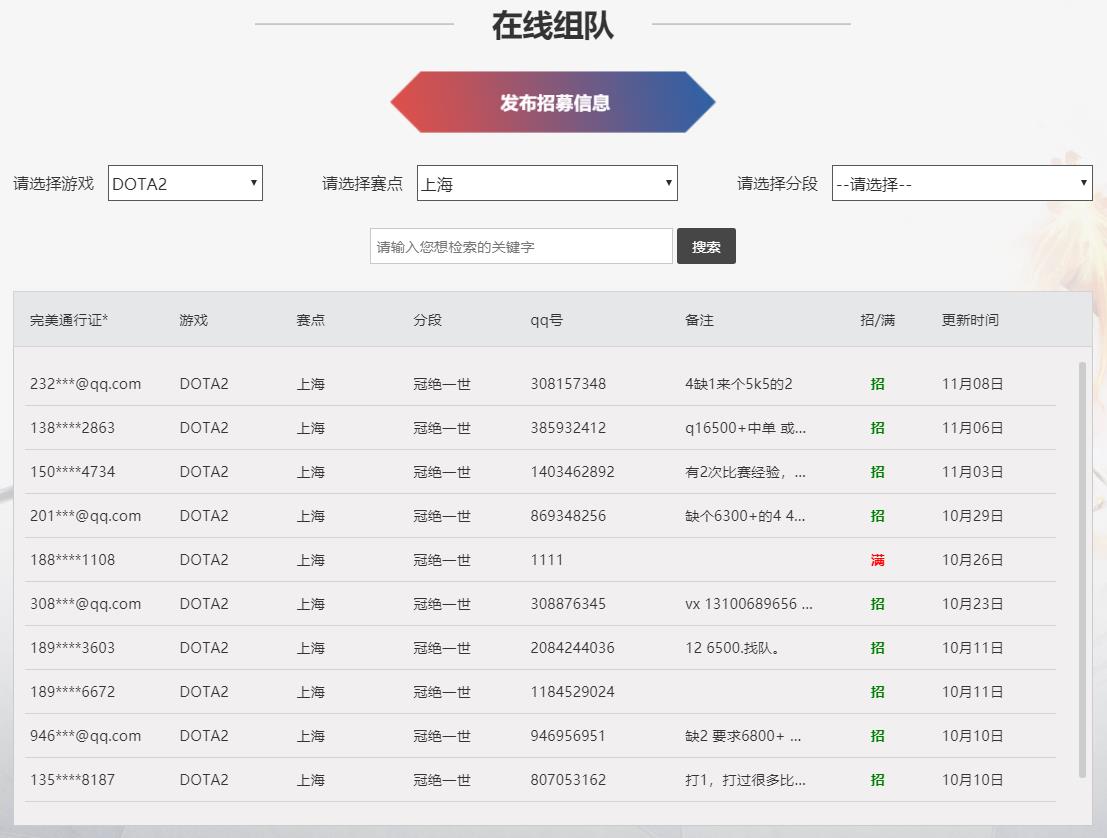Click the 在线组队 page title
Screen dimensions: 1107x838
(552, 27)
